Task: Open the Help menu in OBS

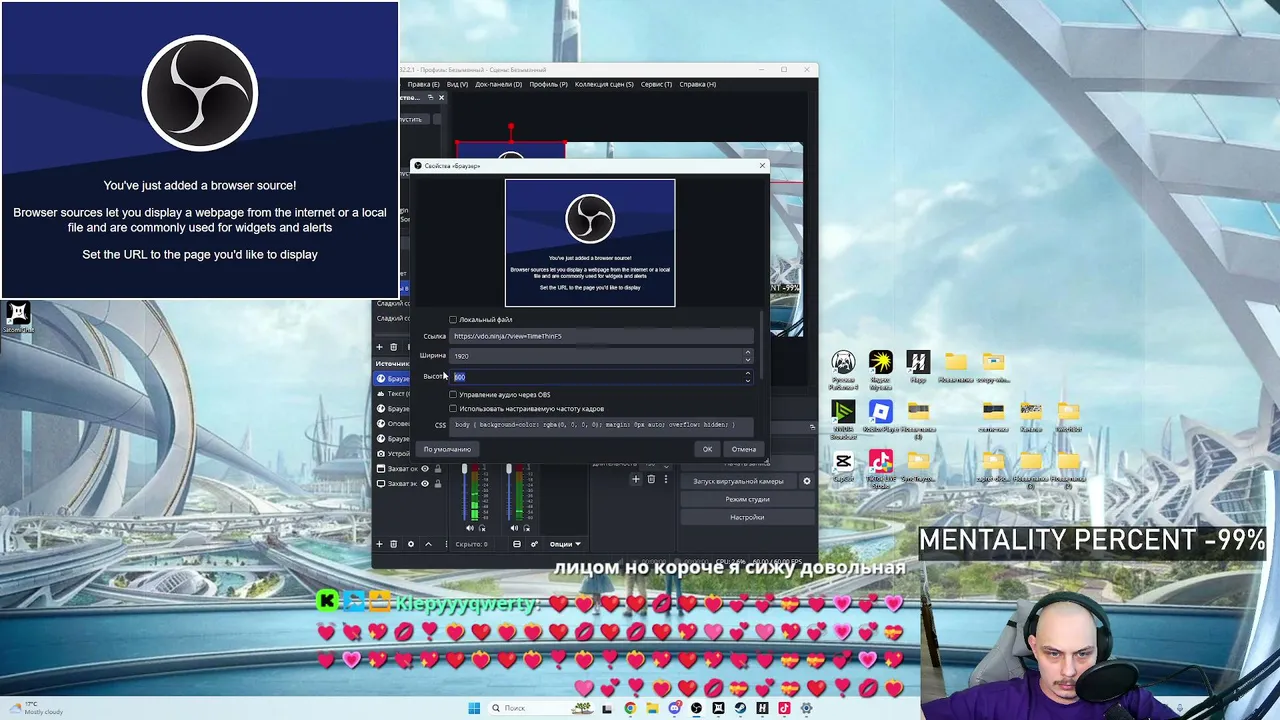Action: coord(698,84)
